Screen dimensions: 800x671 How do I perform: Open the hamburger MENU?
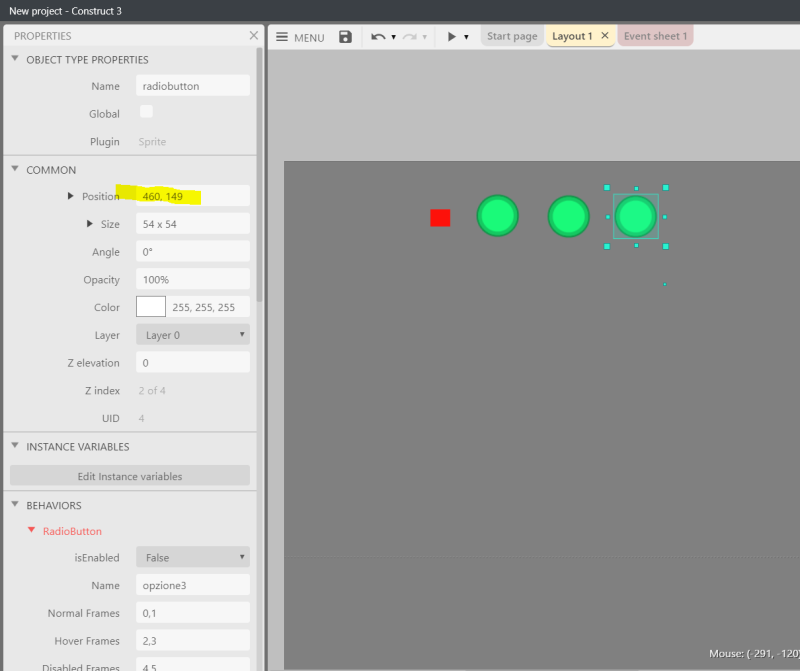tap(300, 37)
